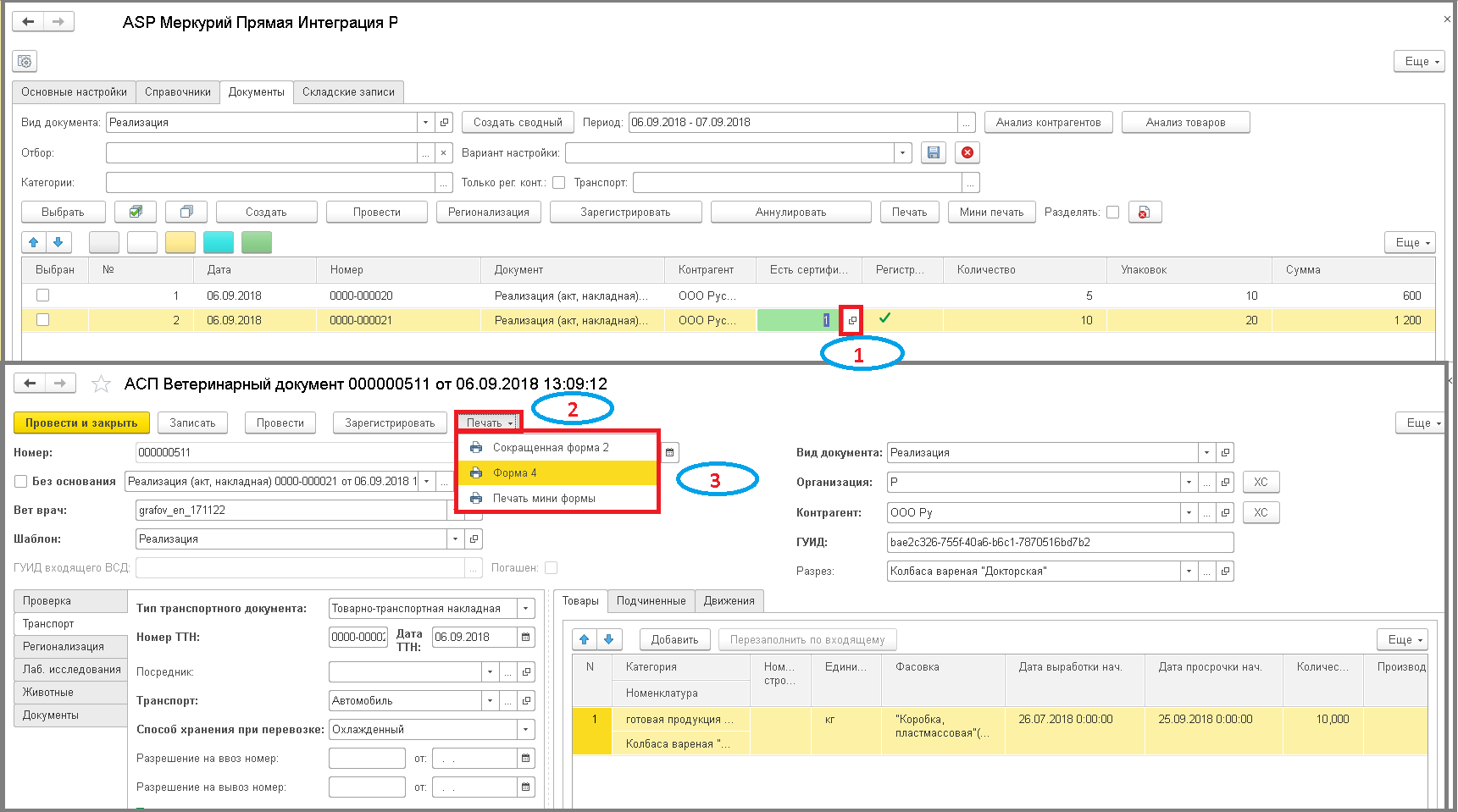Click Провести и закрыть button
The image size is (1458, 812).
click(81, 423)
